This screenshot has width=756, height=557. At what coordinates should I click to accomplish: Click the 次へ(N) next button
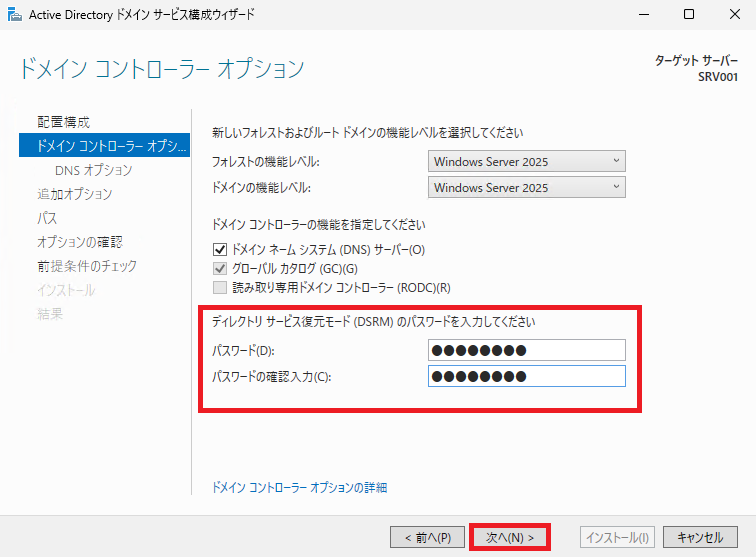[x=510, y=537]
